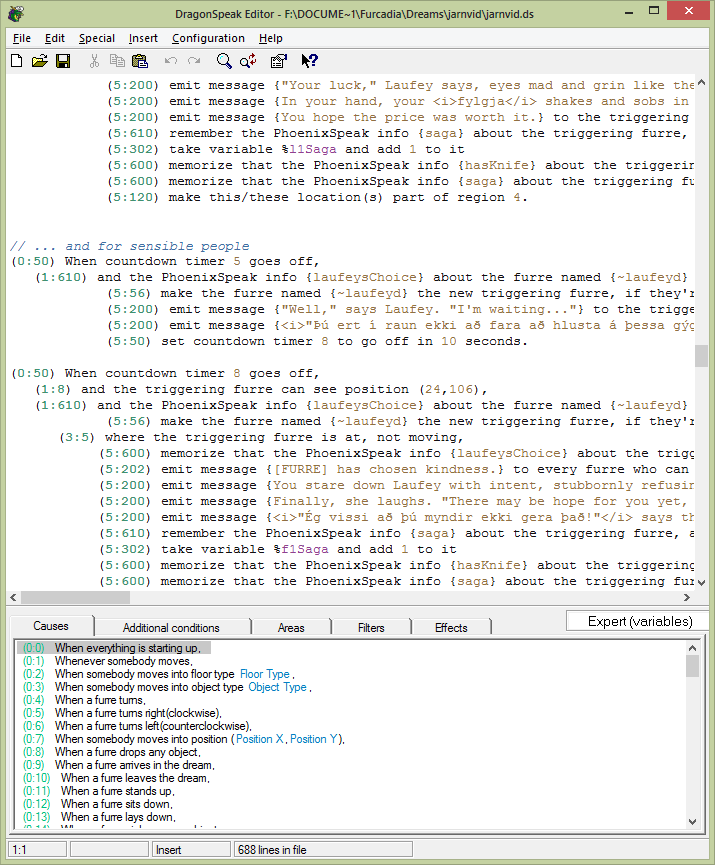715x865 pixels.
Task: Click the horizontal scrollbar thumb
Action: pyautogui.click(x=75, y=597)
